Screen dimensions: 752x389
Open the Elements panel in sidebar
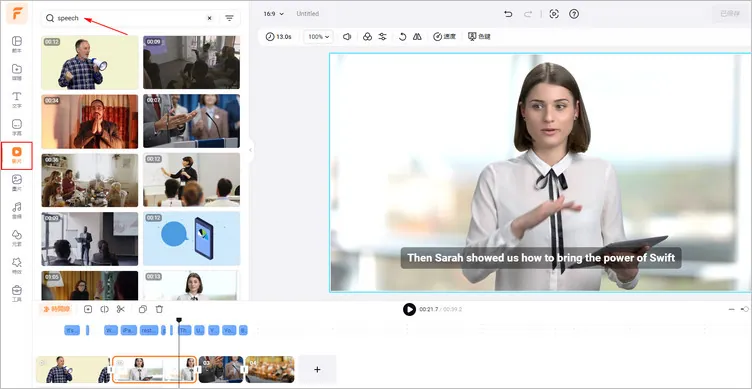[17, 238]
